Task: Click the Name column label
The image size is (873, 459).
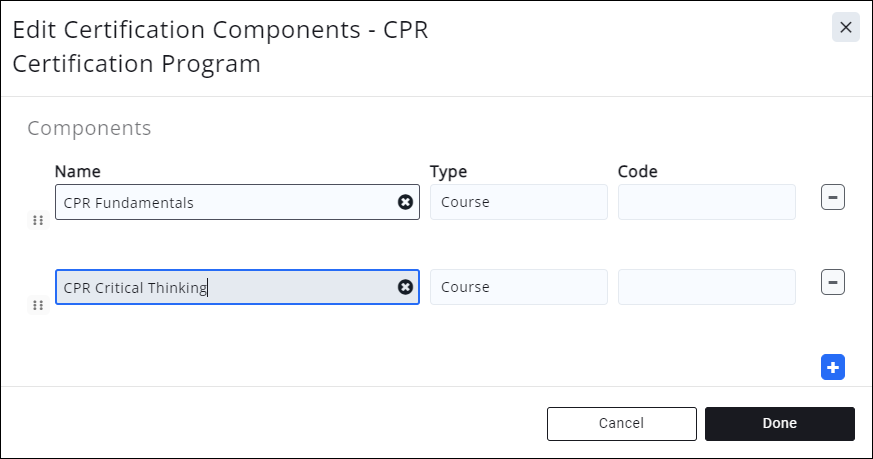Action: click(x=77, y=172)
